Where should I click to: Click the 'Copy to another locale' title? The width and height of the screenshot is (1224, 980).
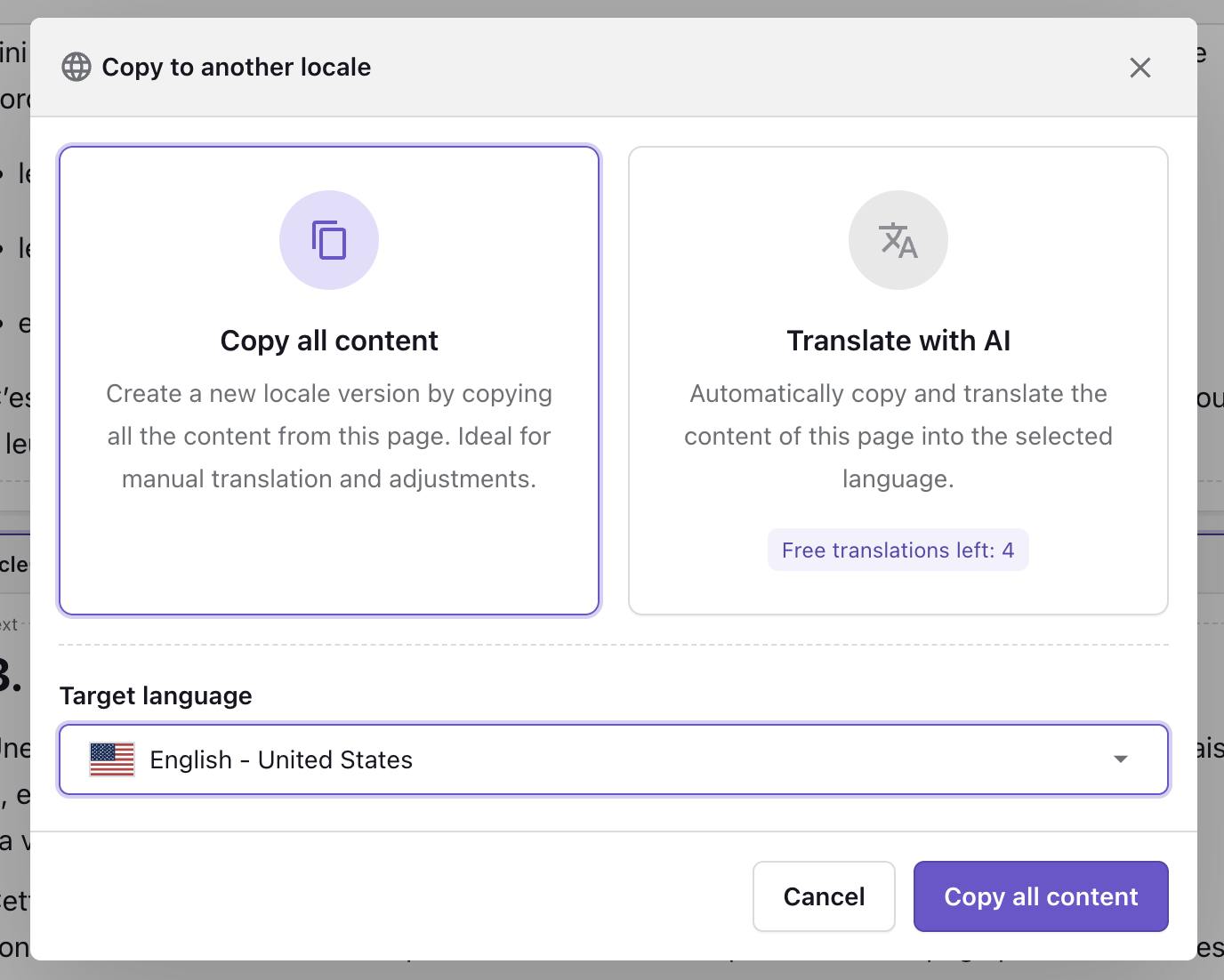point(237,67)
